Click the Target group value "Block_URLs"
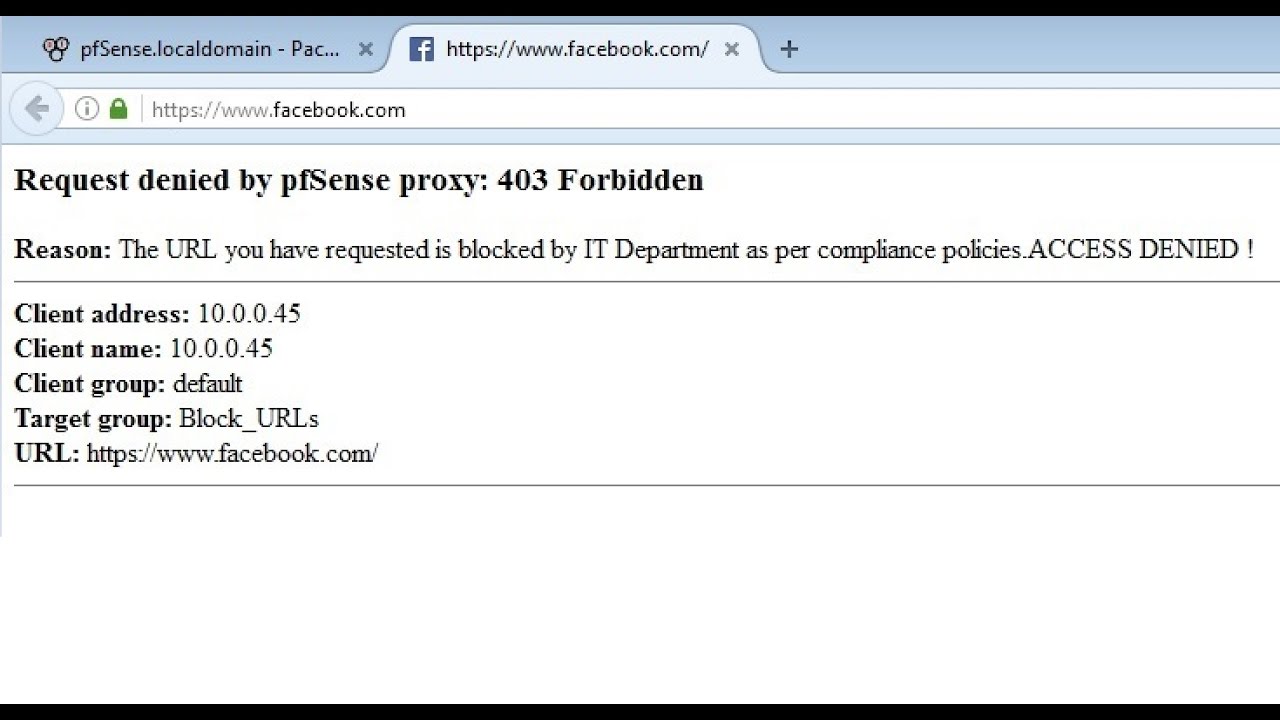The height and width of the screenshot is (720, 1280). point(249,419)
